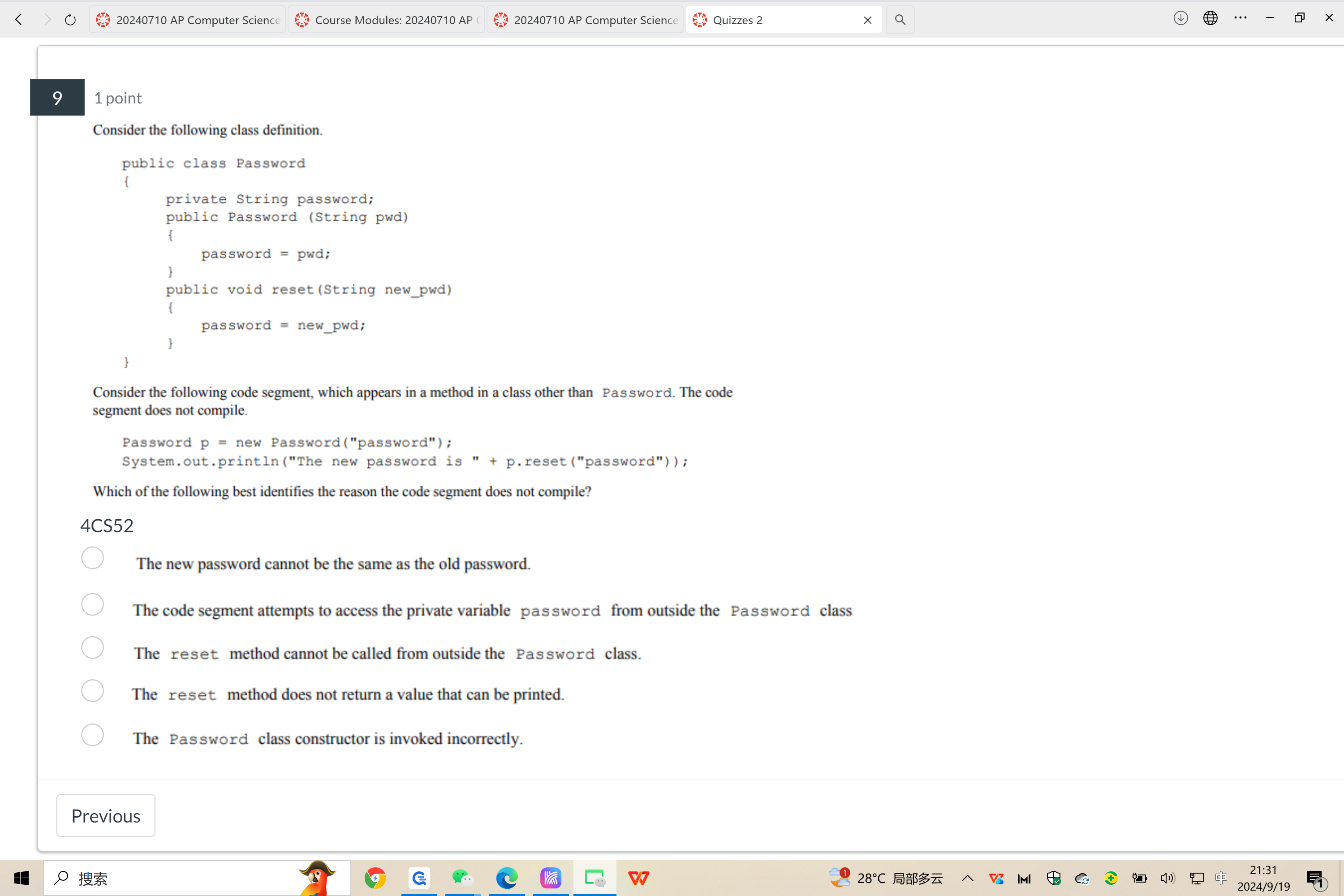The width and height of the screenshot is (1344, 896).
Task: Click the navigate forward arrow icon
Action: point(44,19)
